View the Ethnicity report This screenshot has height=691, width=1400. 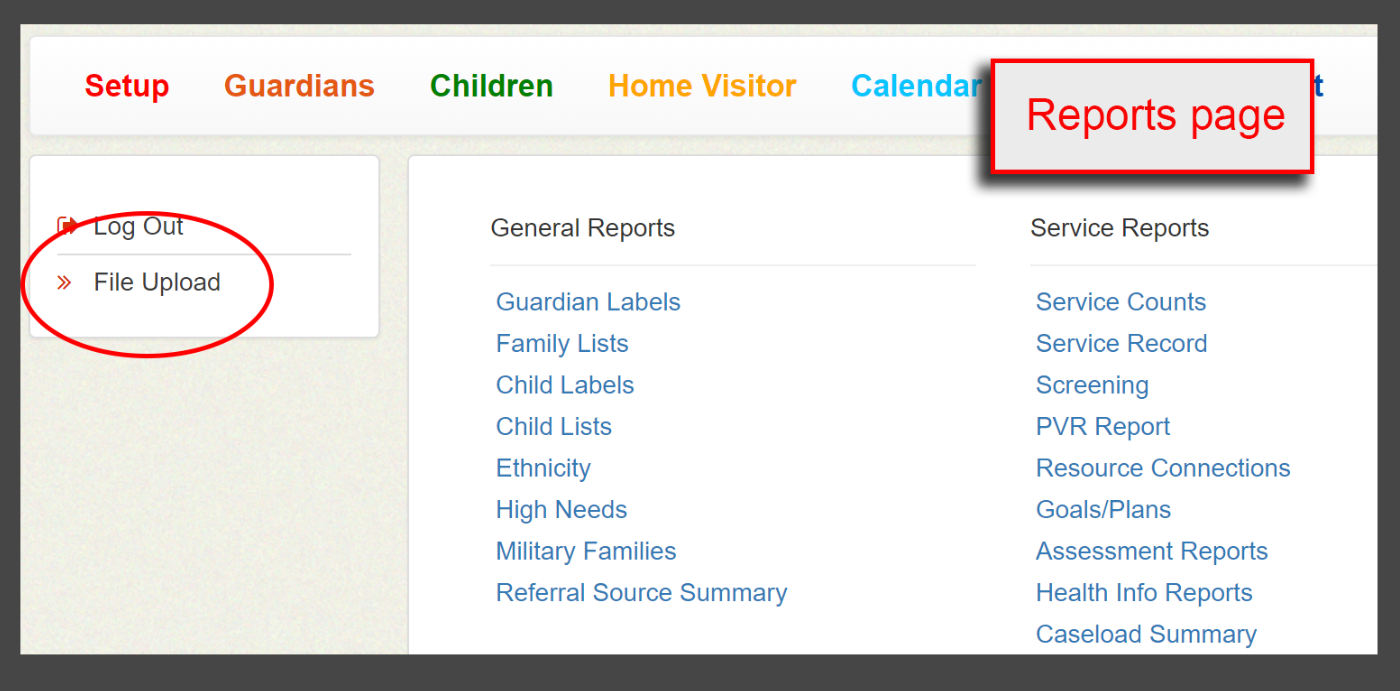click(543, 468)
